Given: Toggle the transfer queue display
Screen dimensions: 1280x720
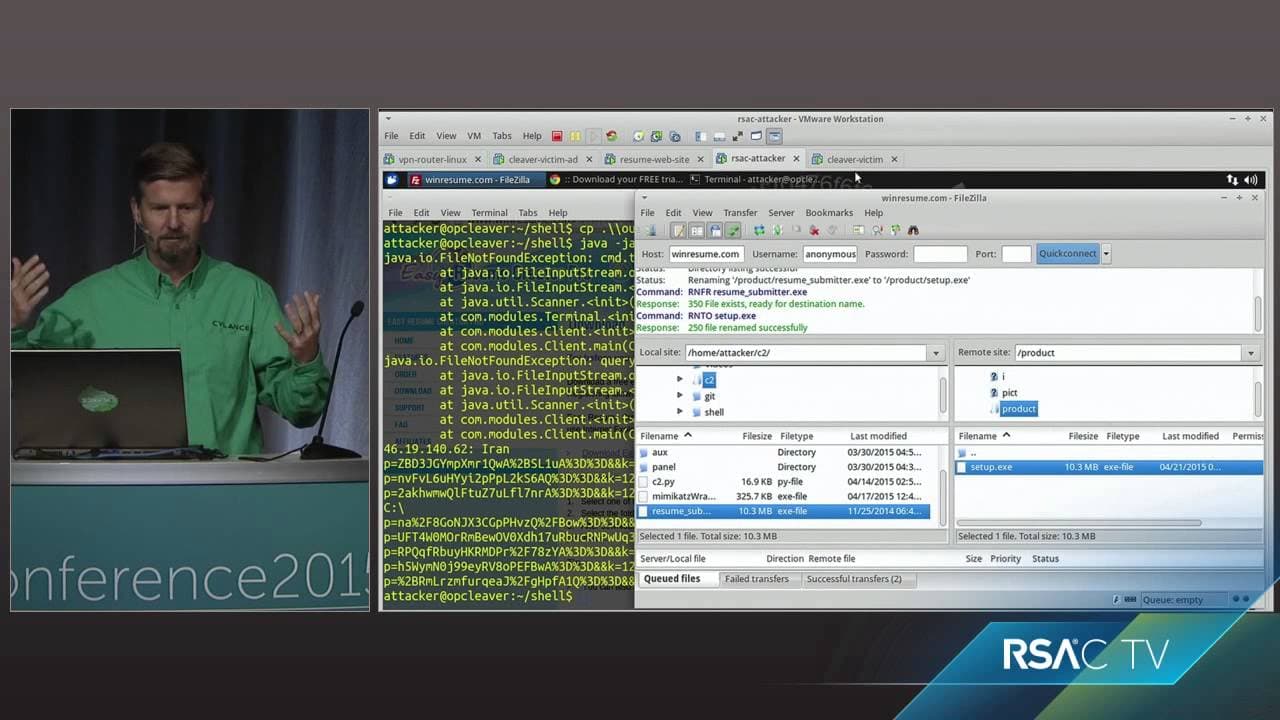Looking at the screenshot, I should pyautogui.click(x=733, y=231).
